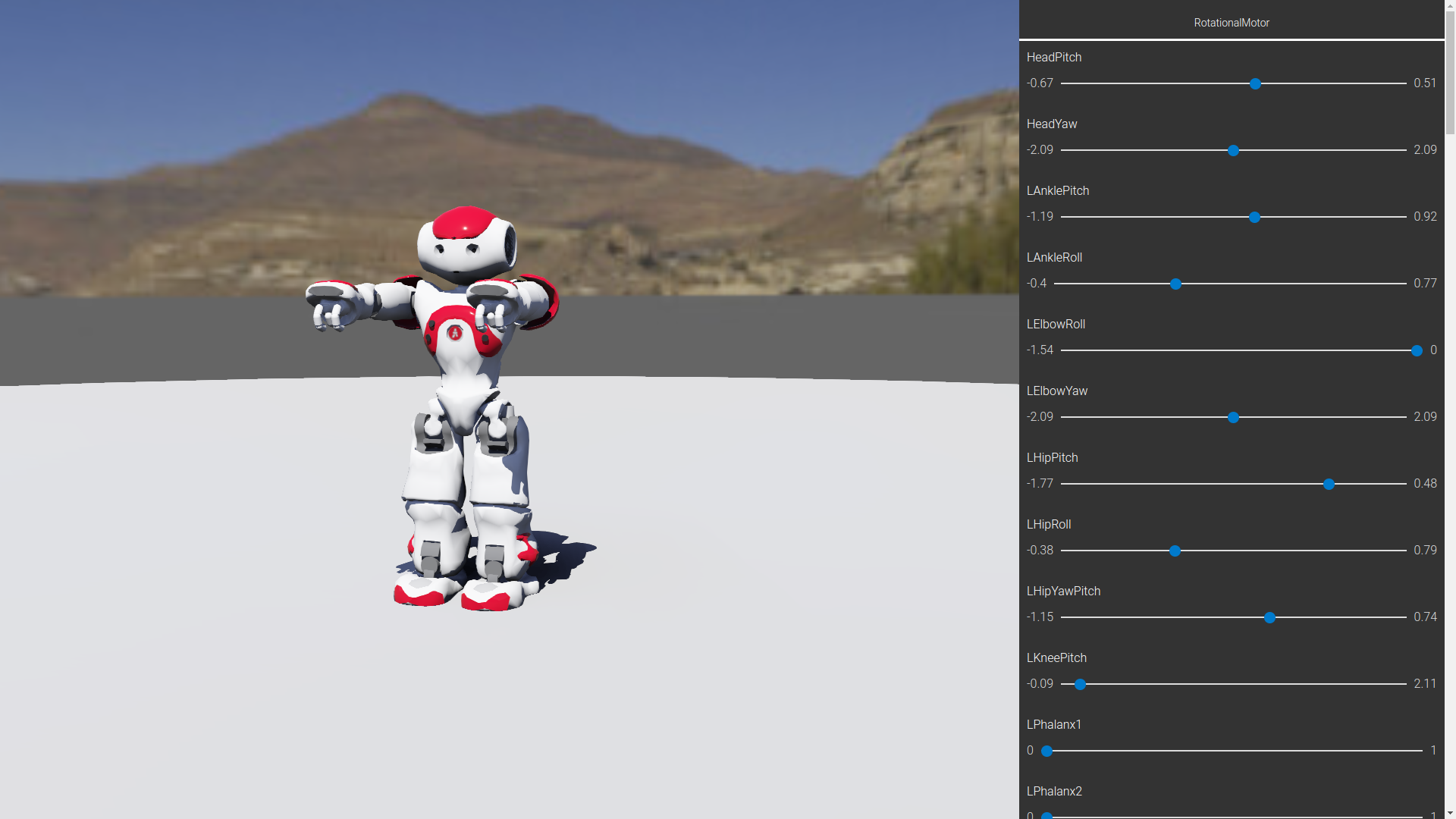The height and width of the screenshot is (819, 1456).
Task: Click the LElbowRoll minimum value -1.54
Action: [1040, 350]
